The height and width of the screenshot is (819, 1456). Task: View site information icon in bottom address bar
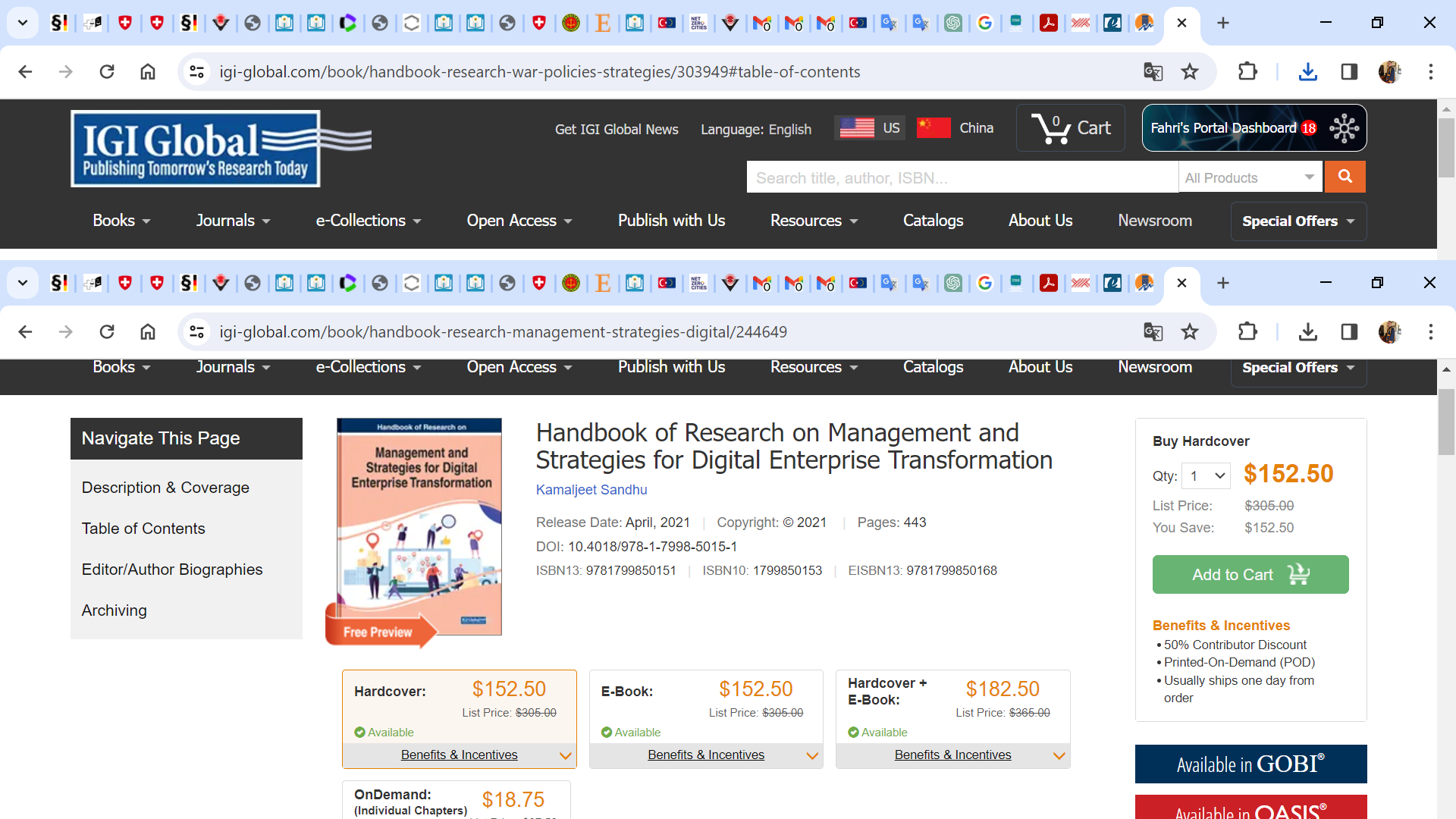[197, 332]
